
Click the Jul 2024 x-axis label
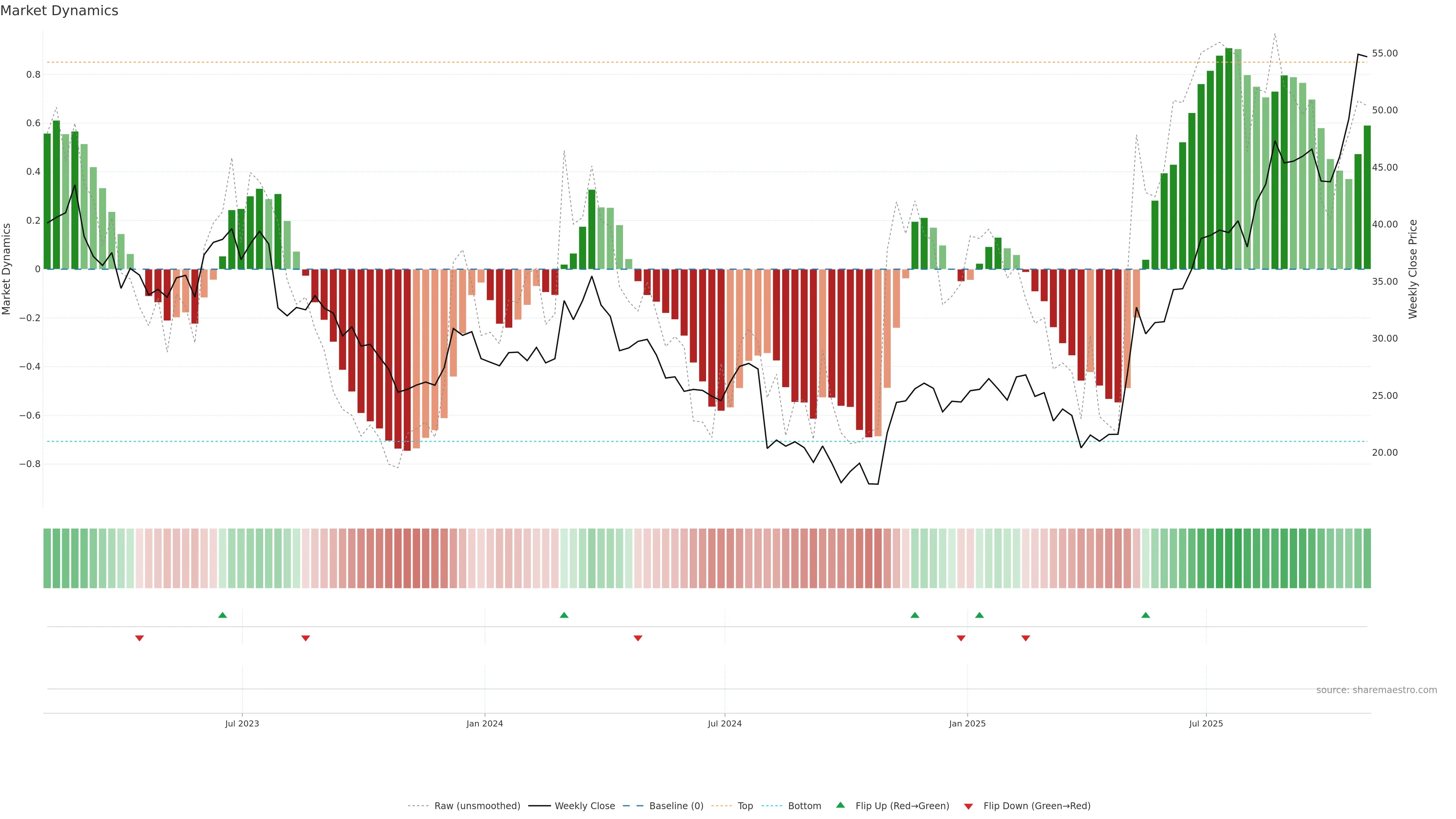click(x=725, y=723)
